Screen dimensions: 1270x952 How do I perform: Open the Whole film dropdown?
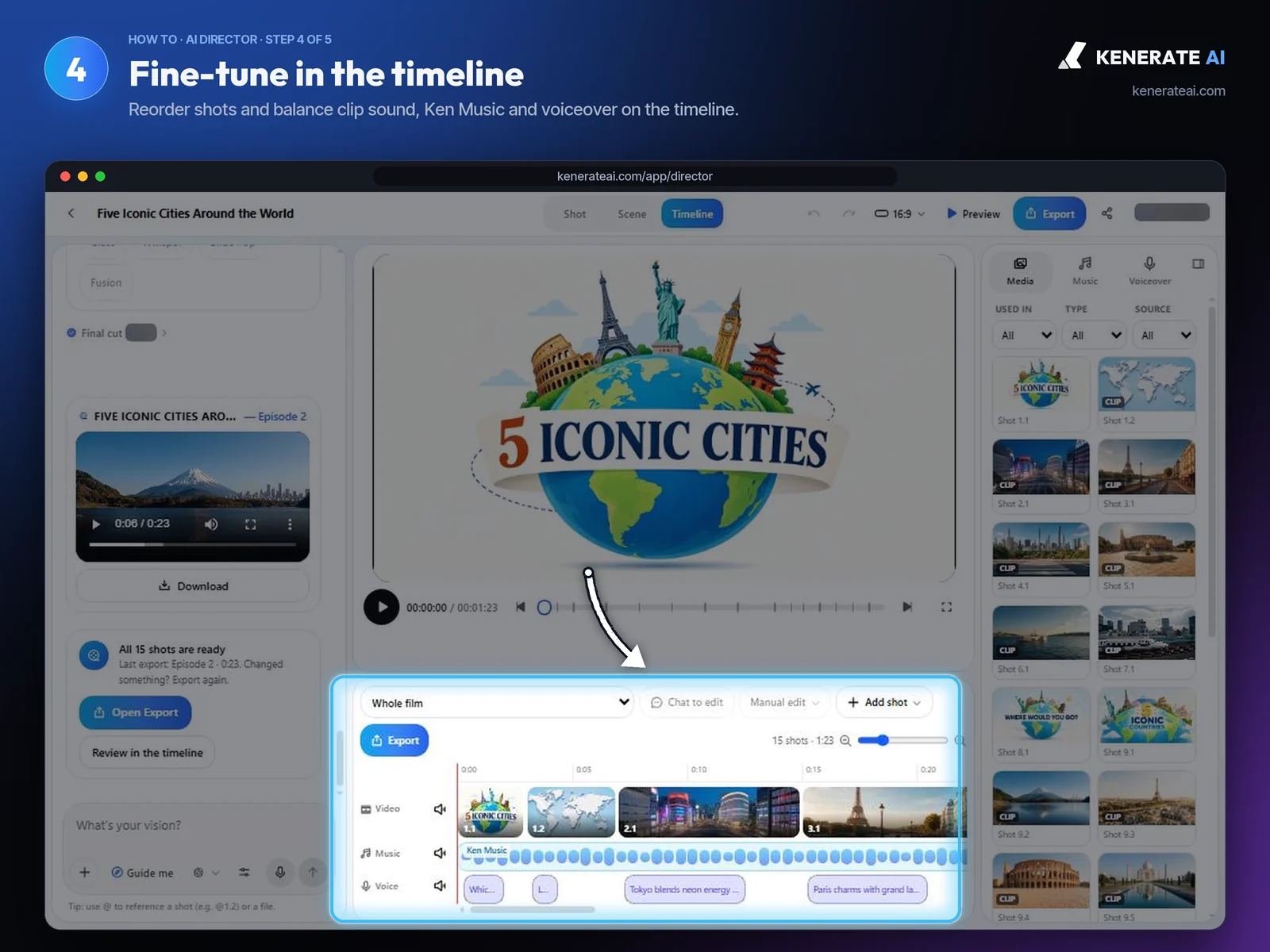pyautogui.click(x=497, y=703)
